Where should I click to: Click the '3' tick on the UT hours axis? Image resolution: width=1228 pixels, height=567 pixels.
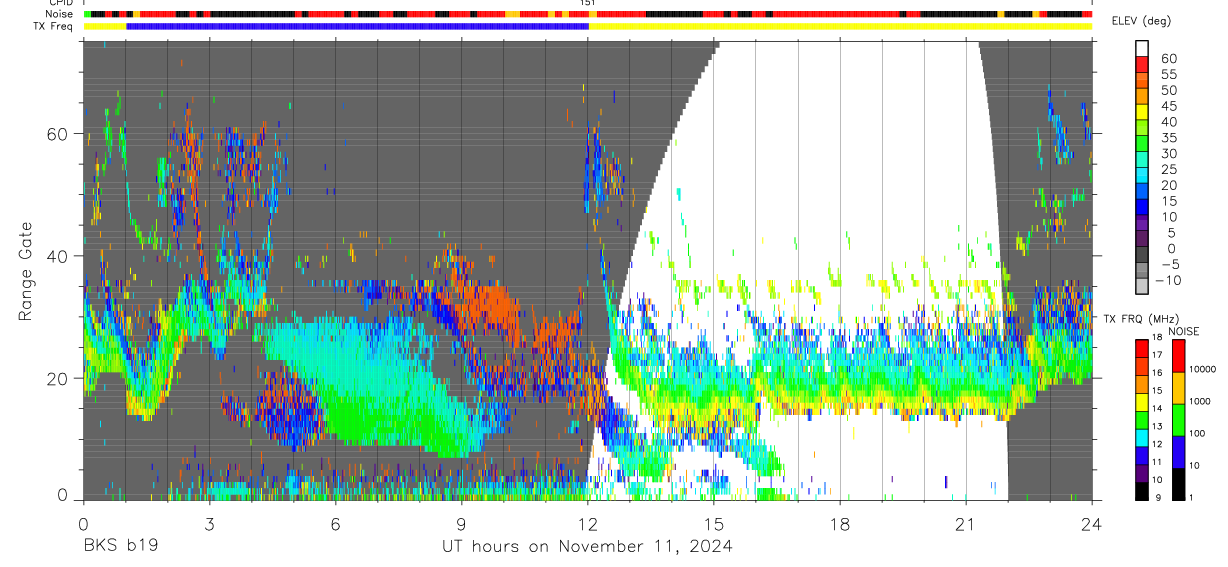click(209, 523)
